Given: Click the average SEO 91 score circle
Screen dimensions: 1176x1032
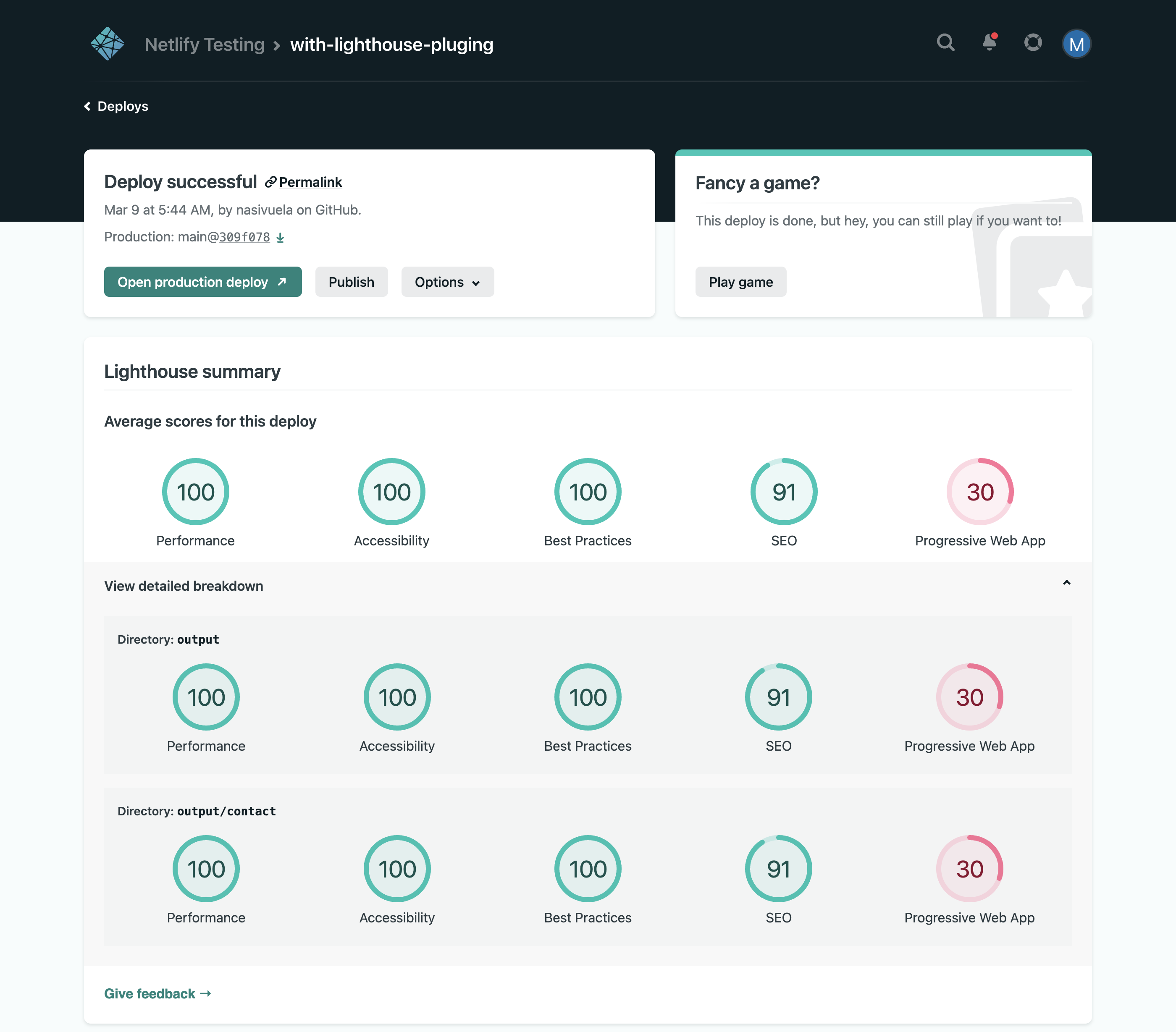Looking at the screenshot, I should (783, 492).
